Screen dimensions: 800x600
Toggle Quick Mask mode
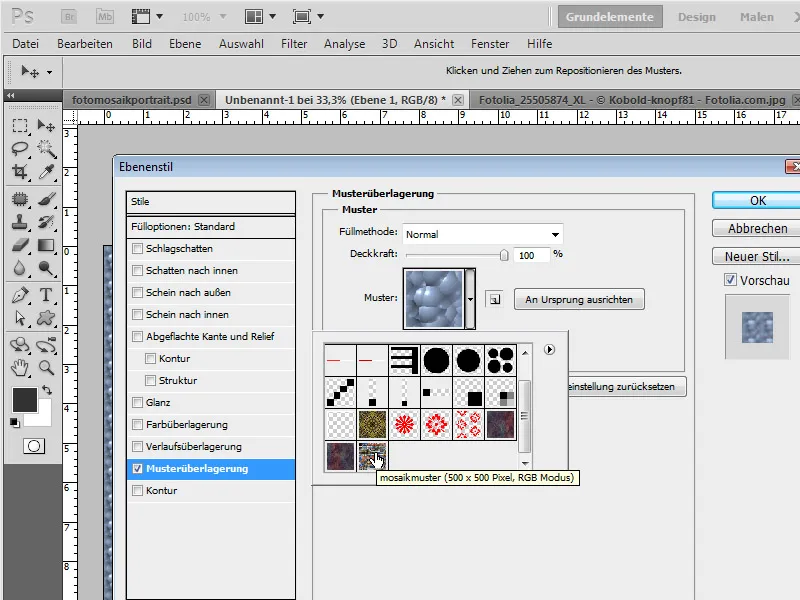34,446
